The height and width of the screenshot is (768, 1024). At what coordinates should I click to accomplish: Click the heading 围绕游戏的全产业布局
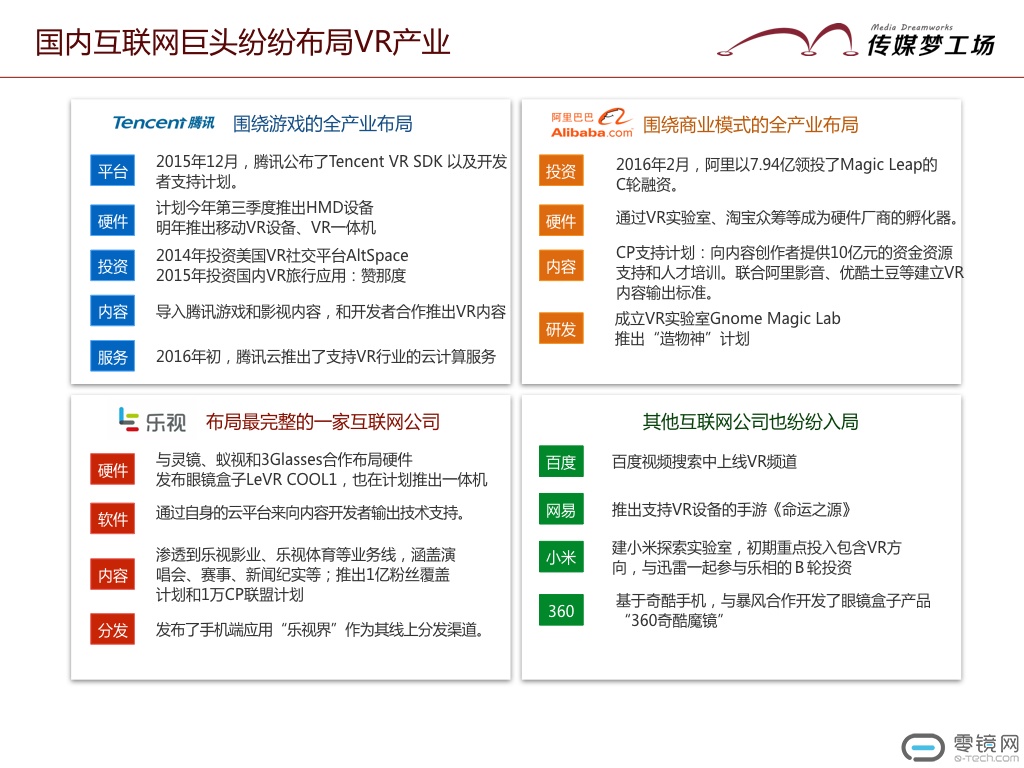point(322,124)
